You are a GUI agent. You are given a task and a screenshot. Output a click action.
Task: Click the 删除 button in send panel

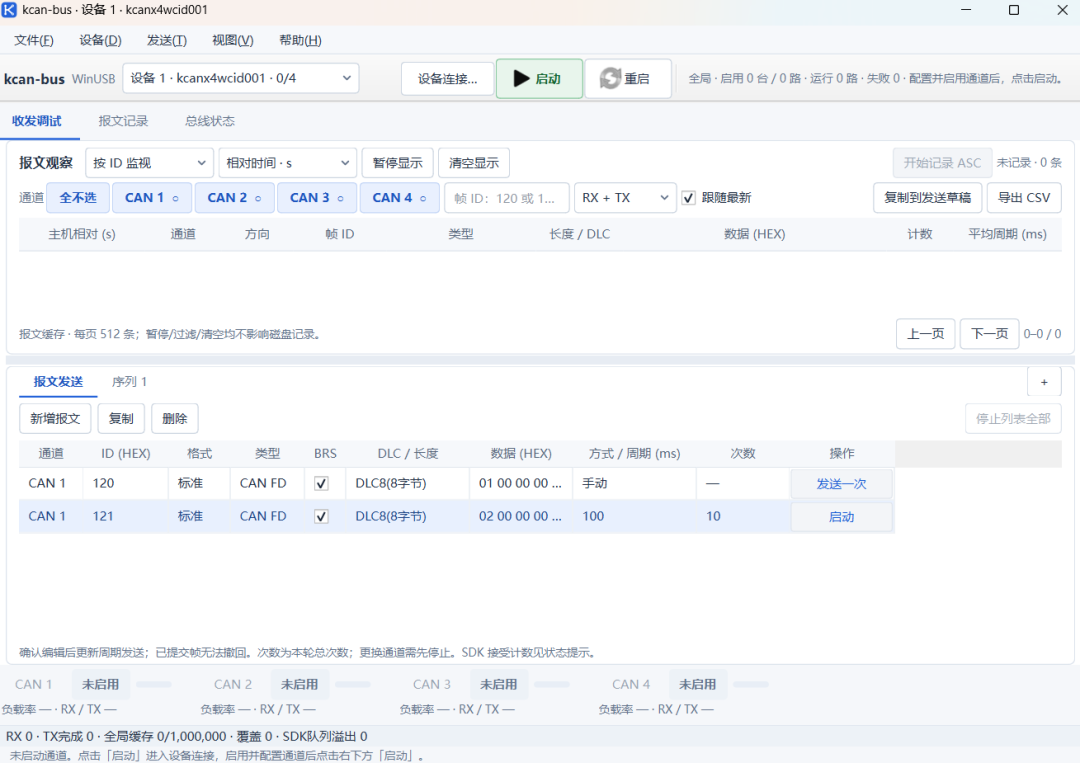tap(175, 419)
